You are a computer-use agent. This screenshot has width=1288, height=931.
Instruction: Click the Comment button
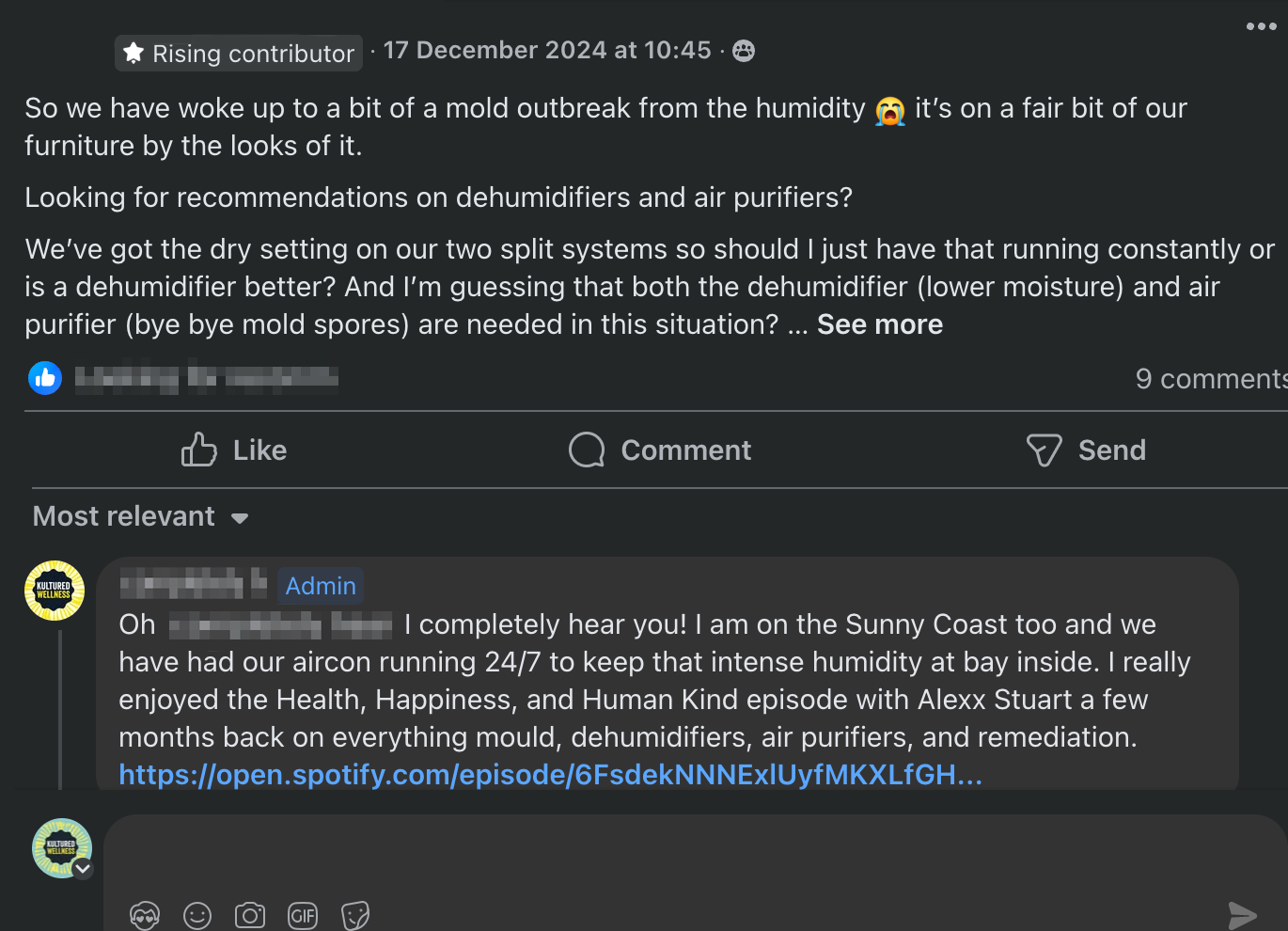660,450
